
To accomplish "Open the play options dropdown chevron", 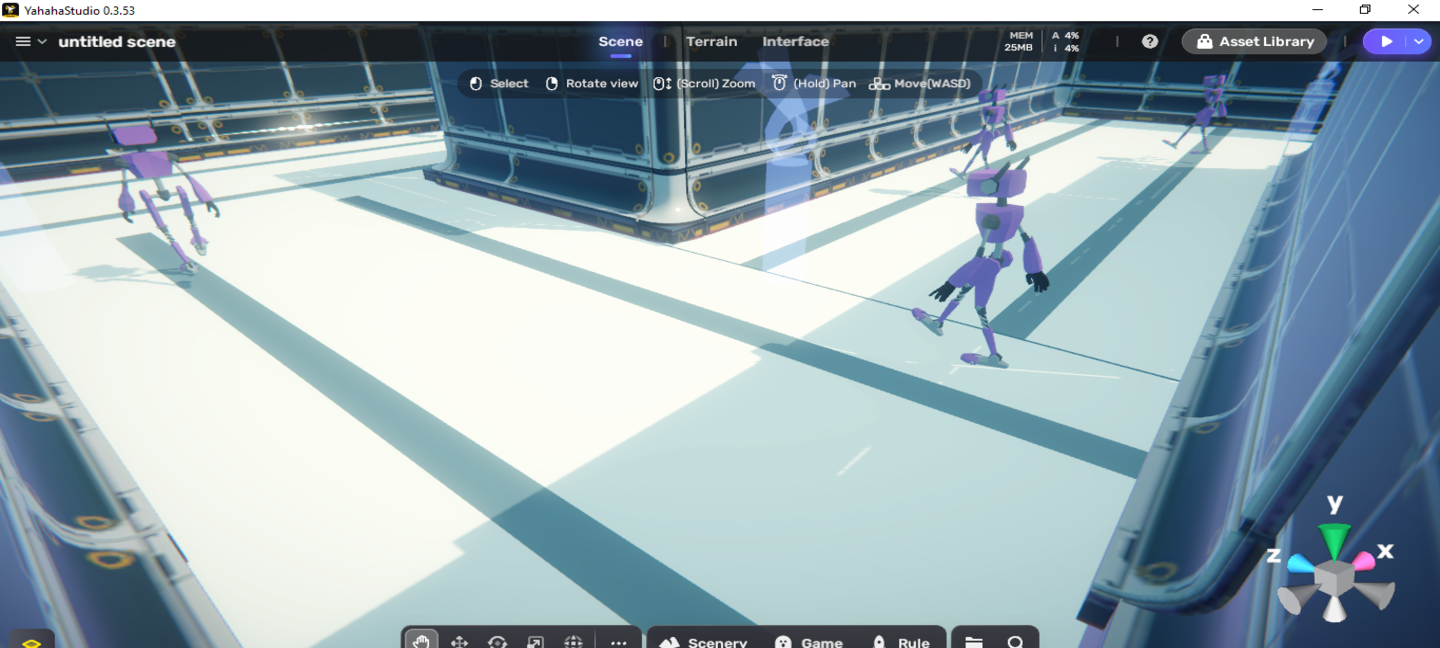I will (x=1417, y=41).
